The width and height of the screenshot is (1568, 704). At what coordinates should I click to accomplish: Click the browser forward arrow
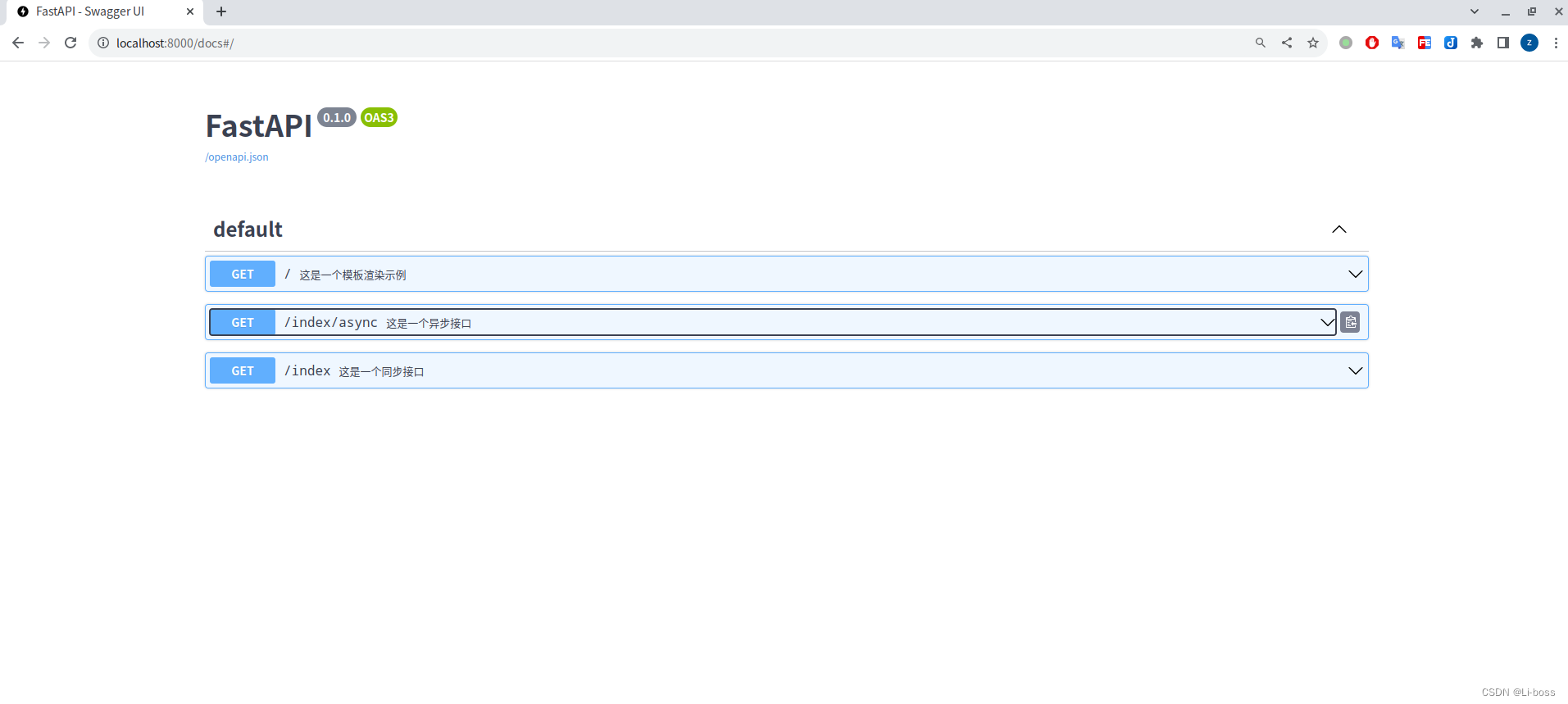44,43
